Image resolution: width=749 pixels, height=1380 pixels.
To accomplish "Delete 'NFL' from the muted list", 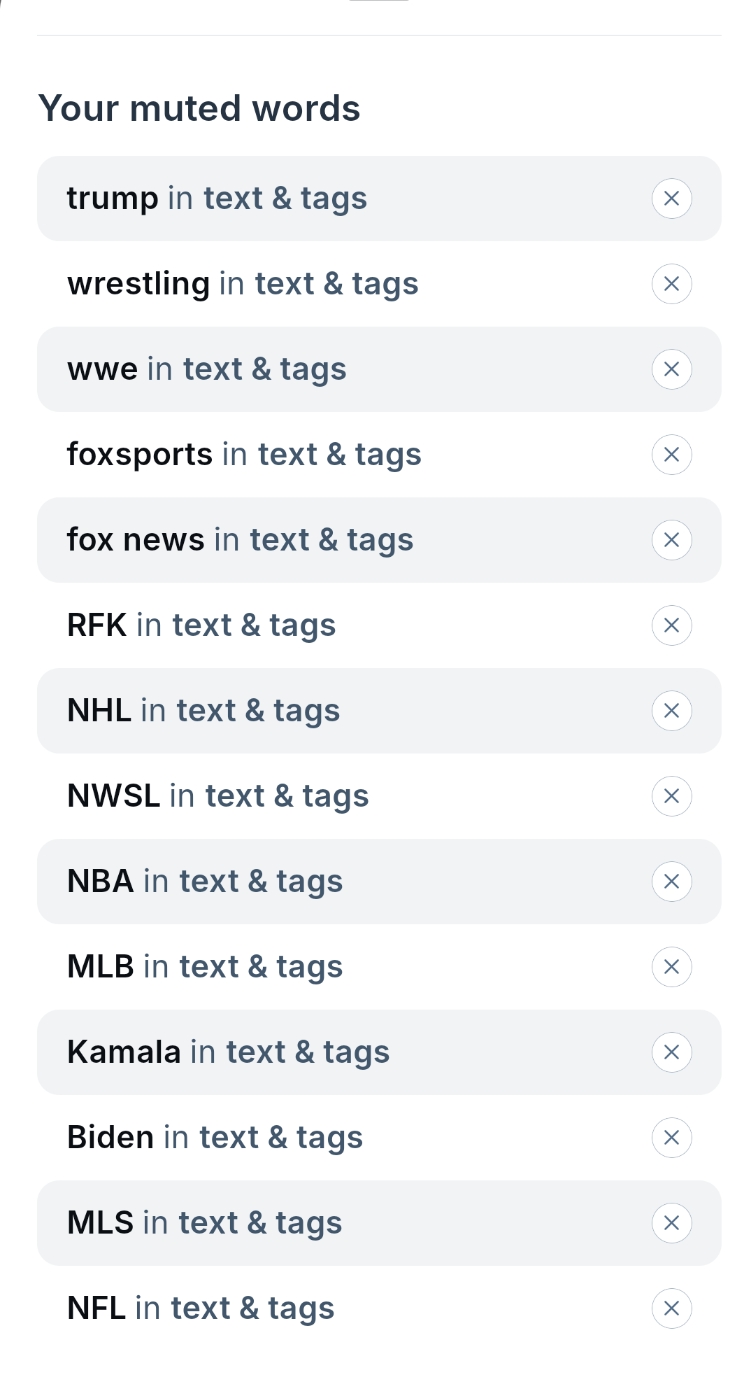I will pos(671,1308).
